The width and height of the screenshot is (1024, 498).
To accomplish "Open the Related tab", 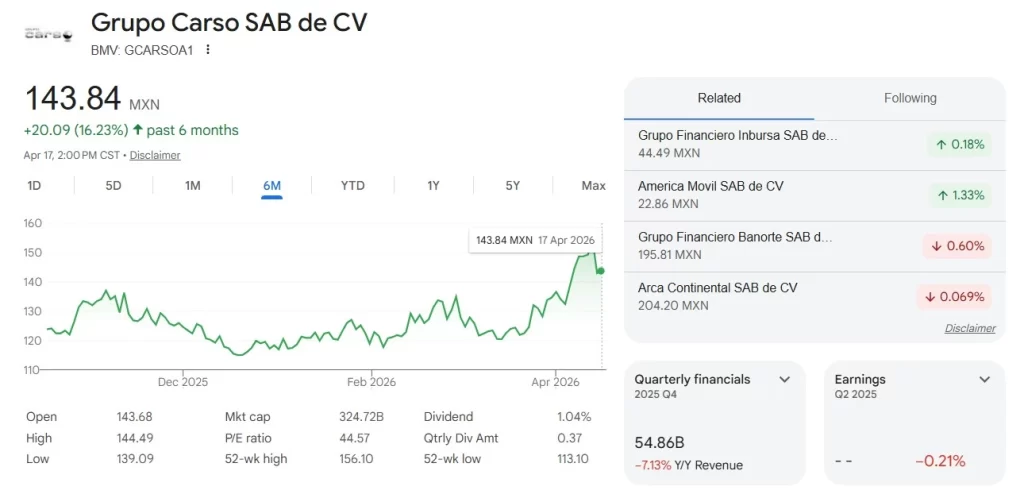I will pos(719,98).
